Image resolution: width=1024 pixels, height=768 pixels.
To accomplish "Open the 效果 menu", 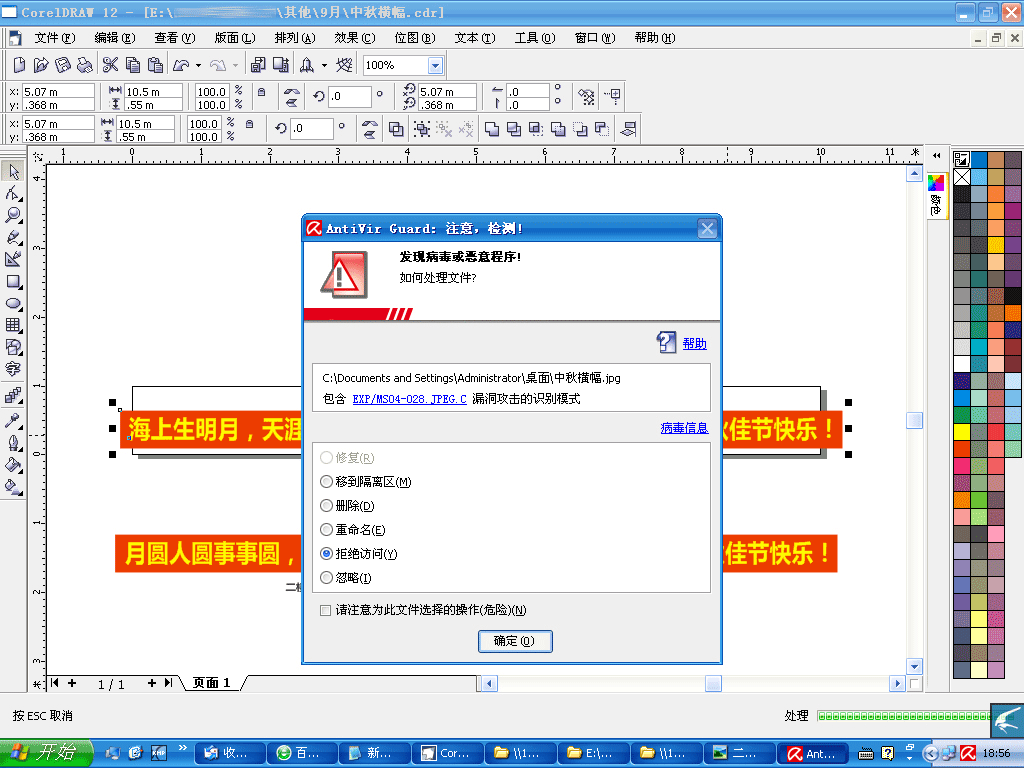I will click(x=355, y=38).
